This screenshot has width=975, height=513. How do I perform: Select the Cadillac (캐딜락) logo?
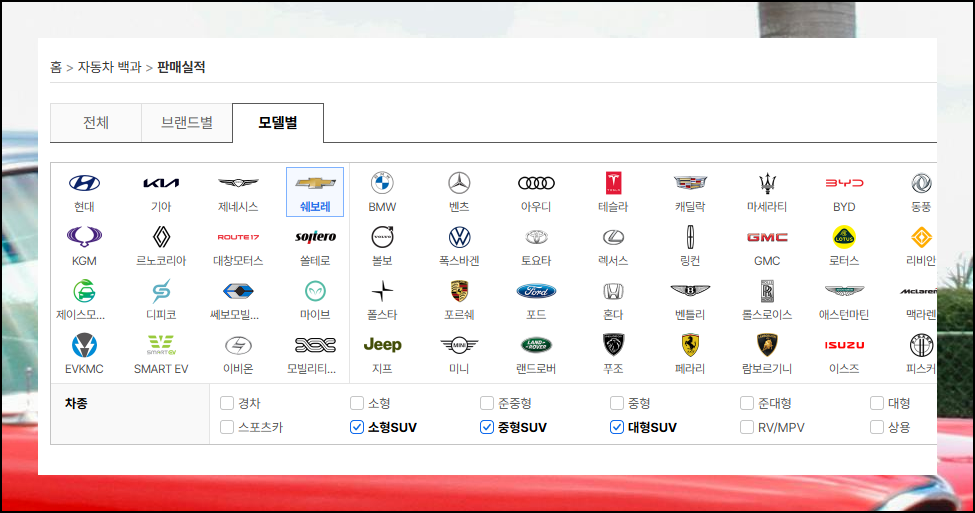(x=690, y=183)
